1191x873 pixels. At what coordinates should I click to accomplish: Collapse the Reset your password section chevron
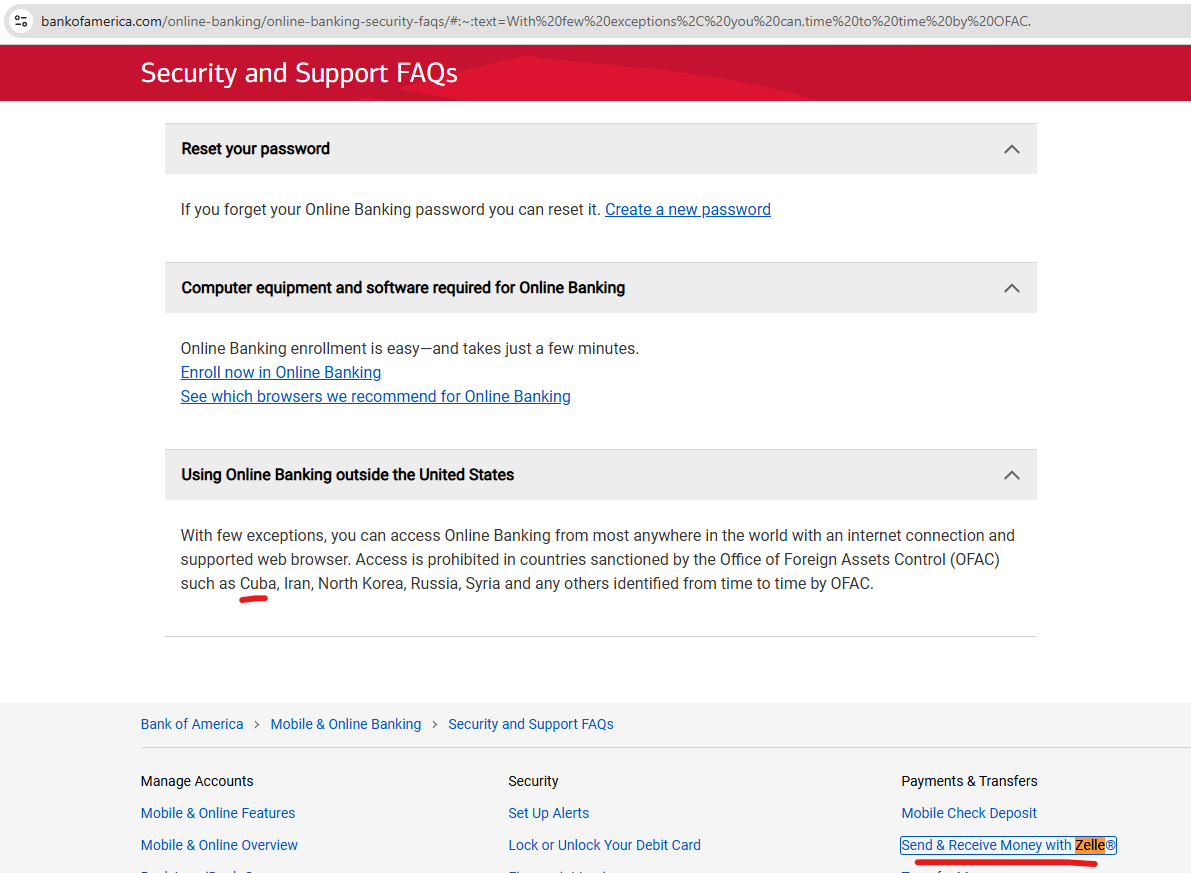click(x=1011, y=149)
